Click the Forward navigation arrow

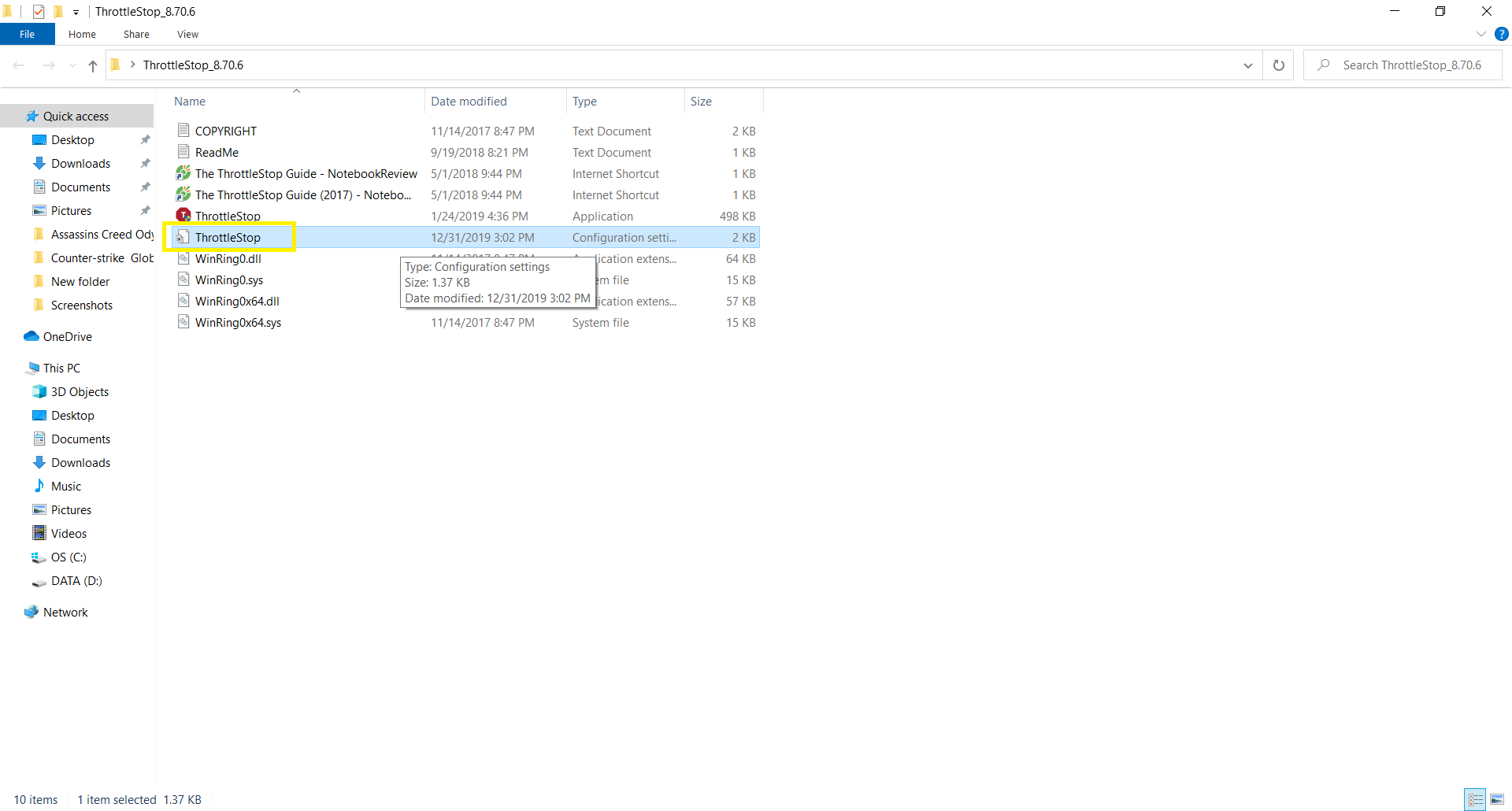click(49, 65)
